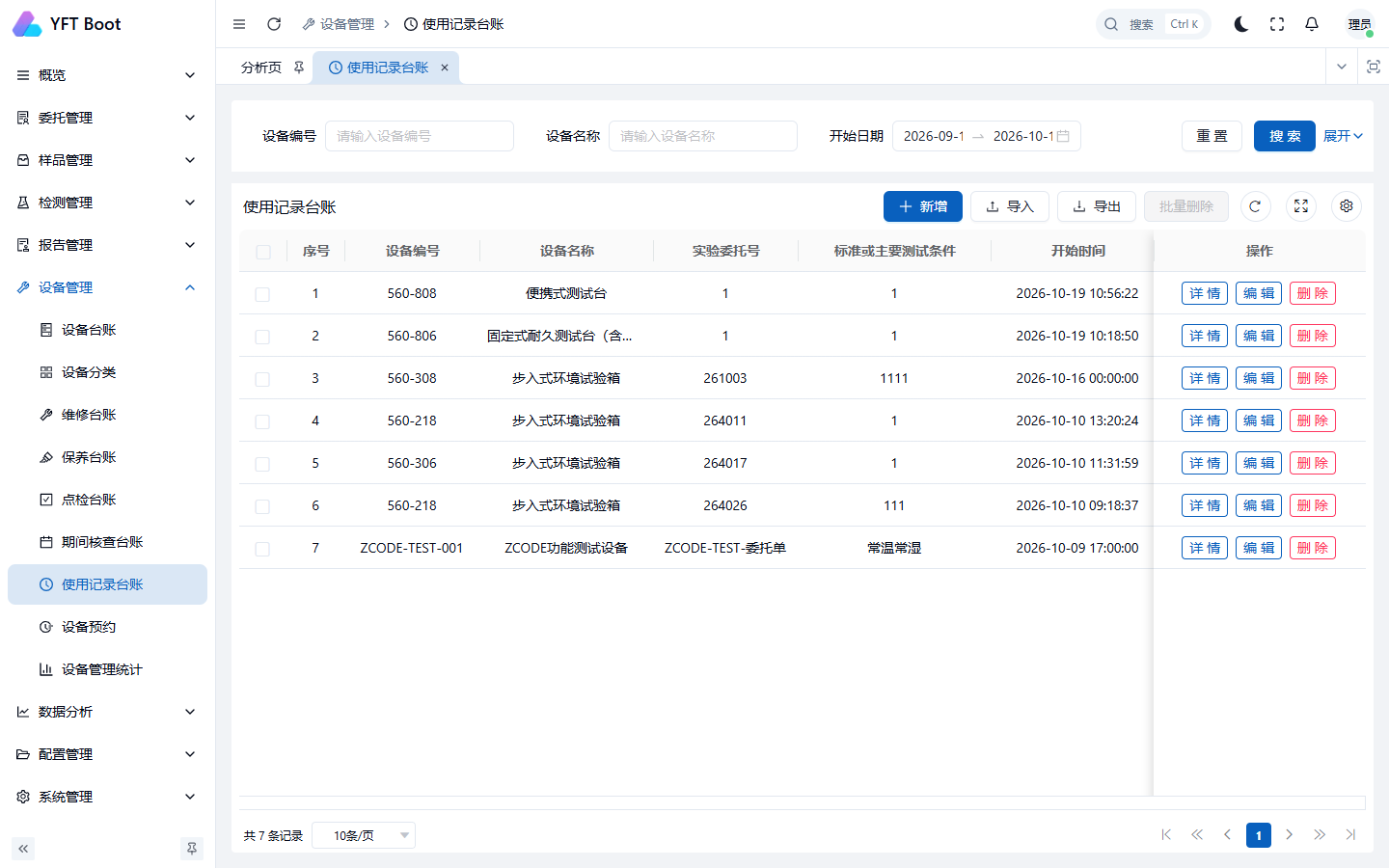Open the user avatar menu

(1360, 24)
